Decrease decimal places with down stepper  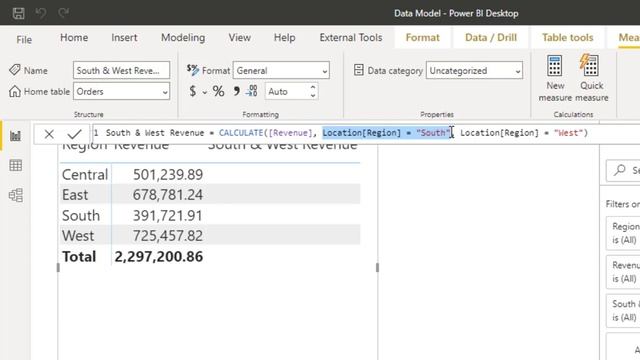(x=313, y=96)
